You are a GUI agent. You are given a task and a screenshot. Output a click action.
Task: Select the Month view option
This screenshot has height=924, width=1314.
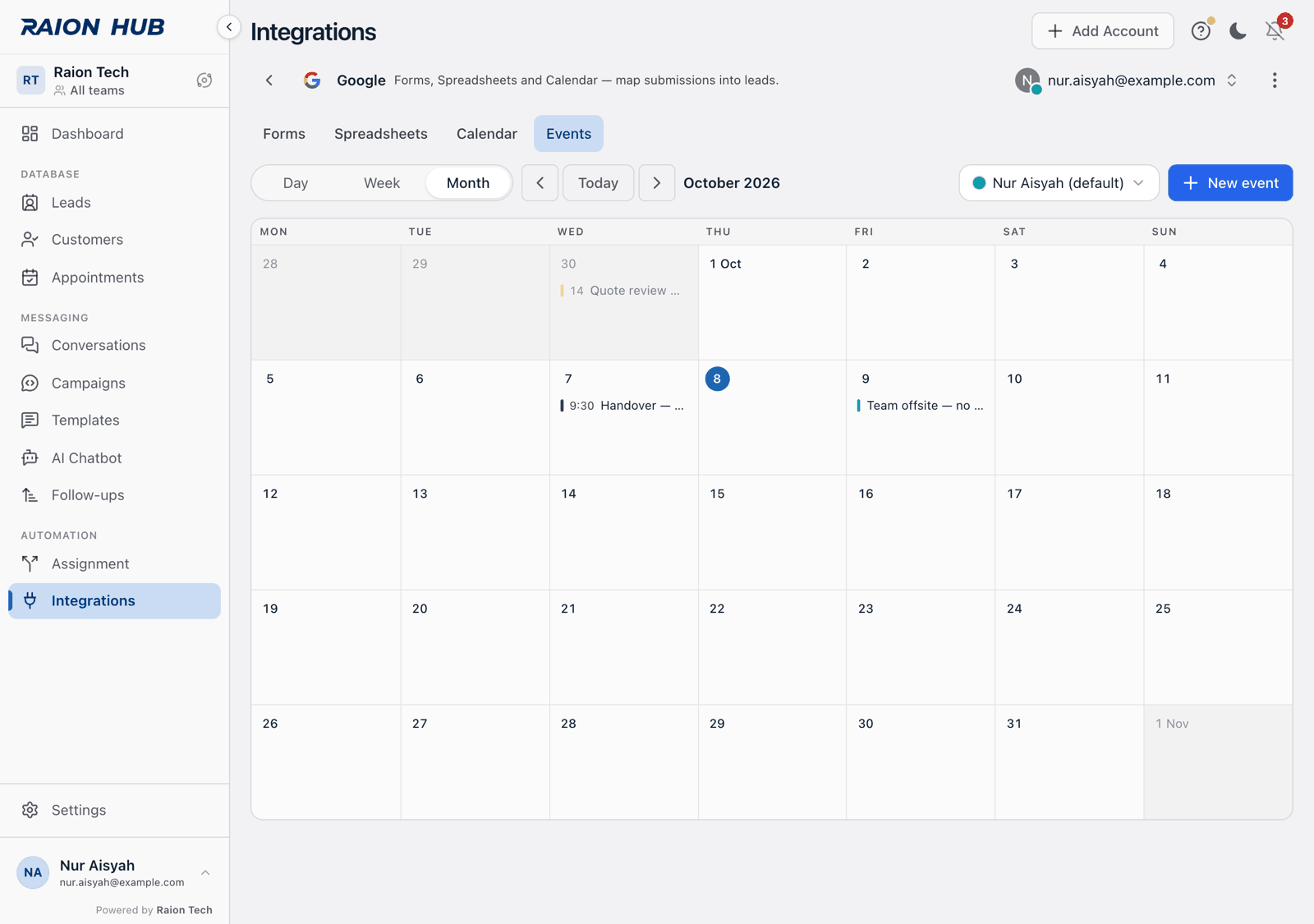coord(468,183)
